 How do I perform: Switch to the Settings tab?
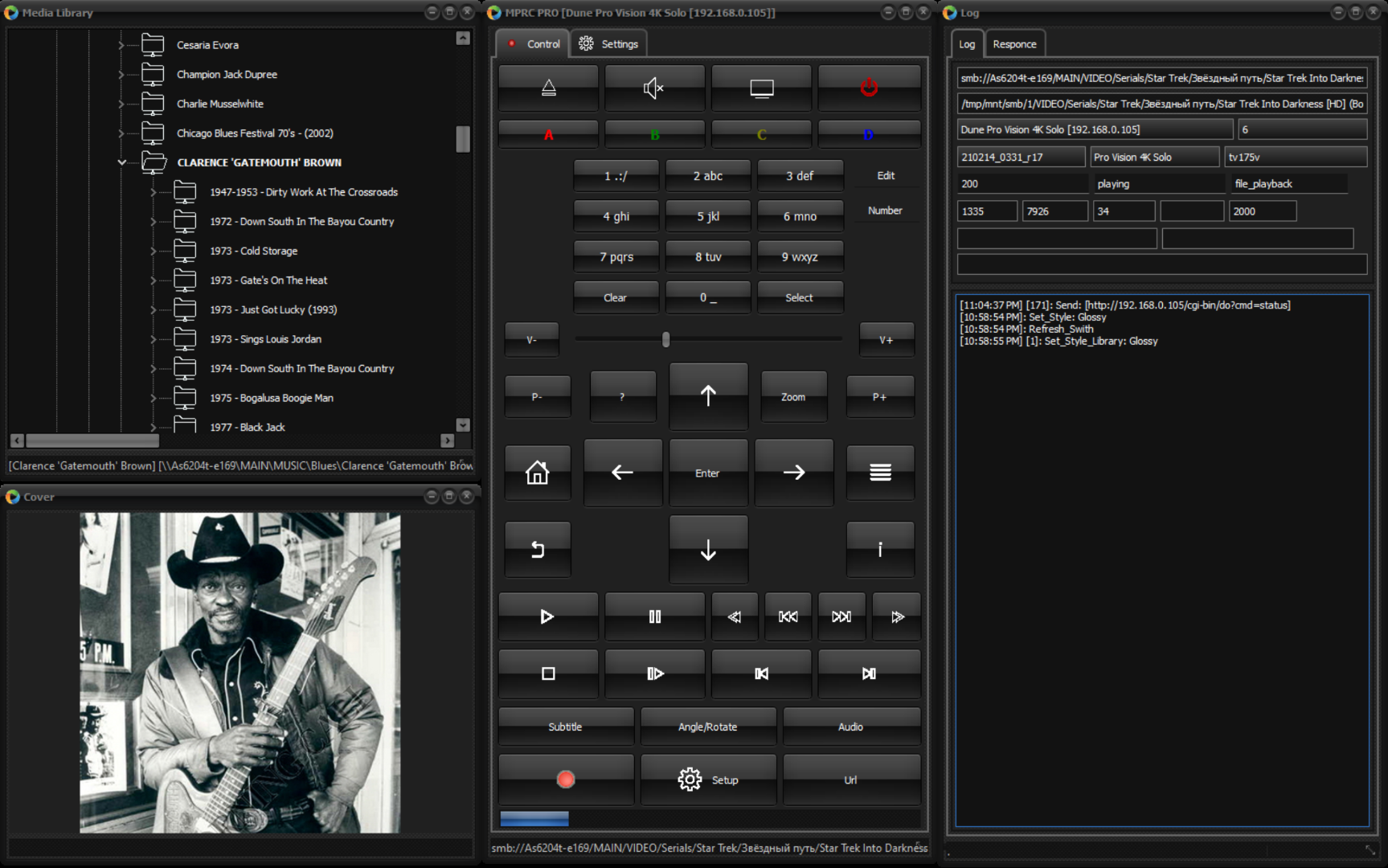(x=608, y=44)
